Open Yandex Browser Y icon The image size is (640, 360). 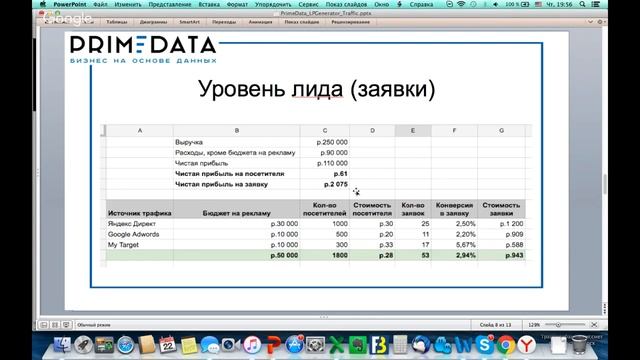527,345
